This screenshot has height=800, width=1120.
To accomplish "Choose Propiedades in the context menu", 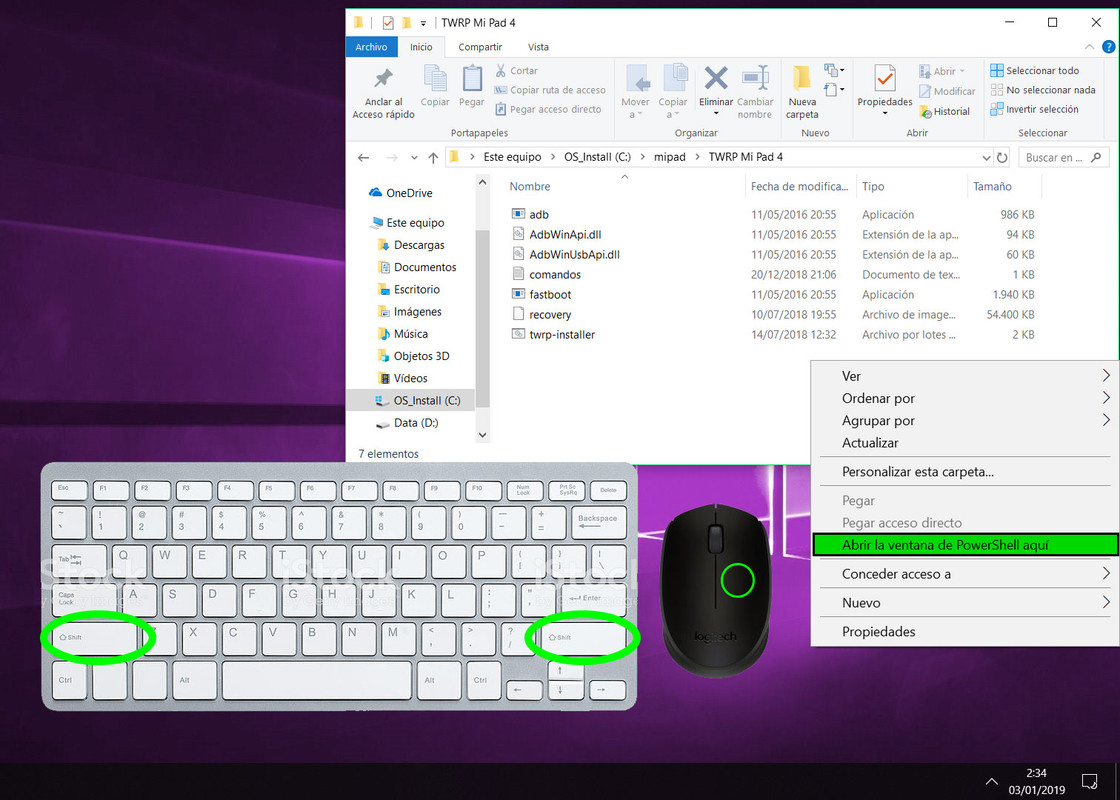I will tap(965, 631).
